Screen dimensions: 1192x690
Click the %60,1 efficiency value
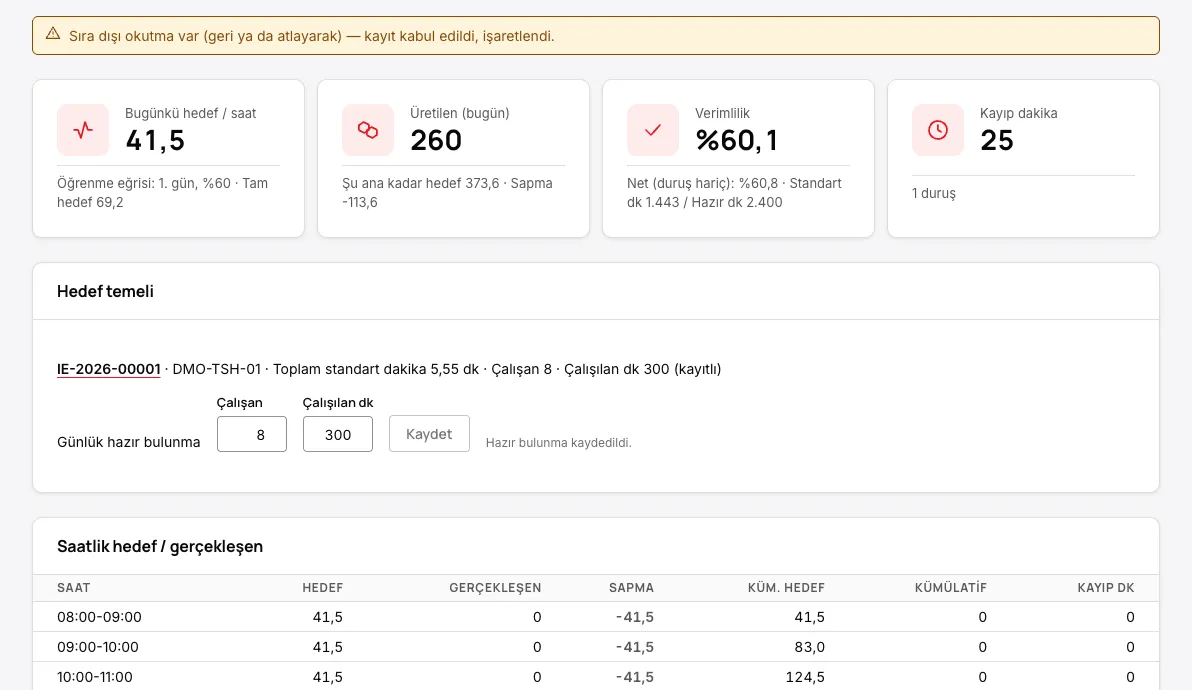(x=737, y=141)
